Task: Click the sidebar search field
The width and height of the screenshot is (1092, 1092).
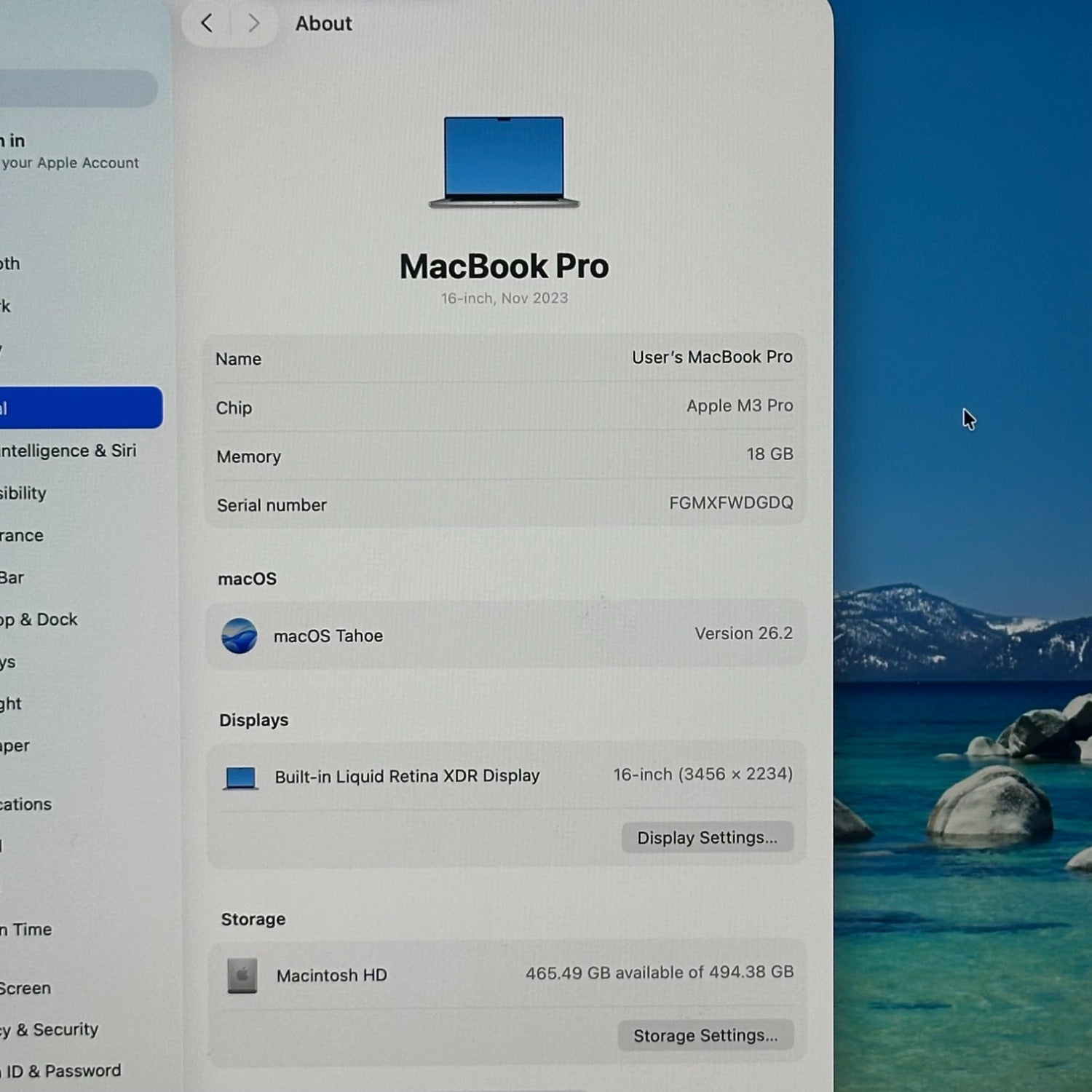Action: [x=76, y=89]
